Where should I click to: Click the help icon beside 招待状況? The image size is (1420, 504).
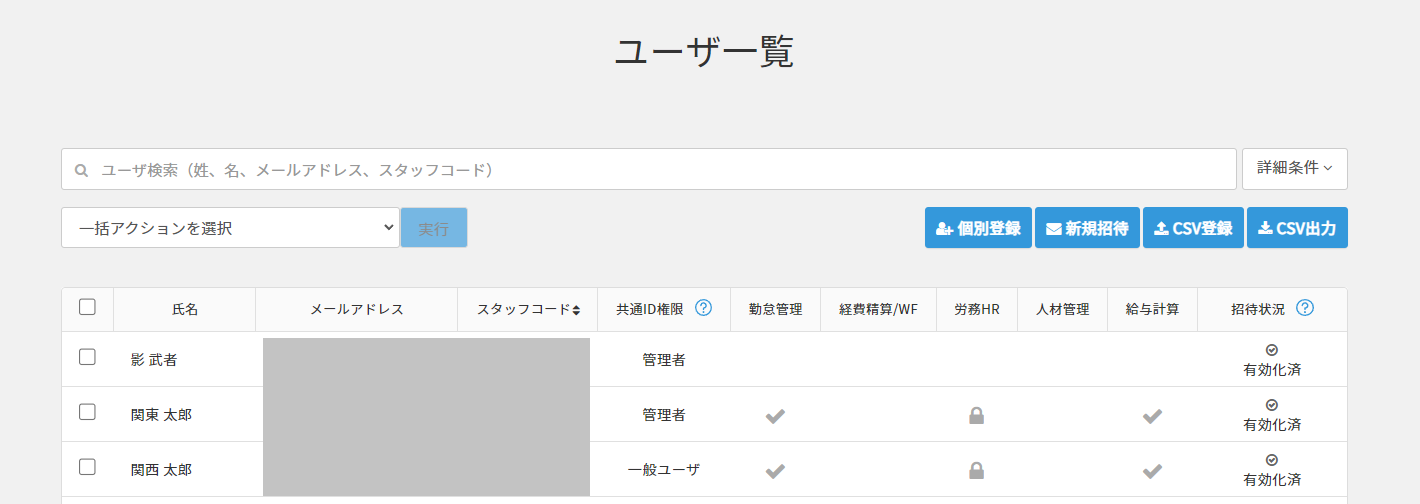(x=1304, y=308)
